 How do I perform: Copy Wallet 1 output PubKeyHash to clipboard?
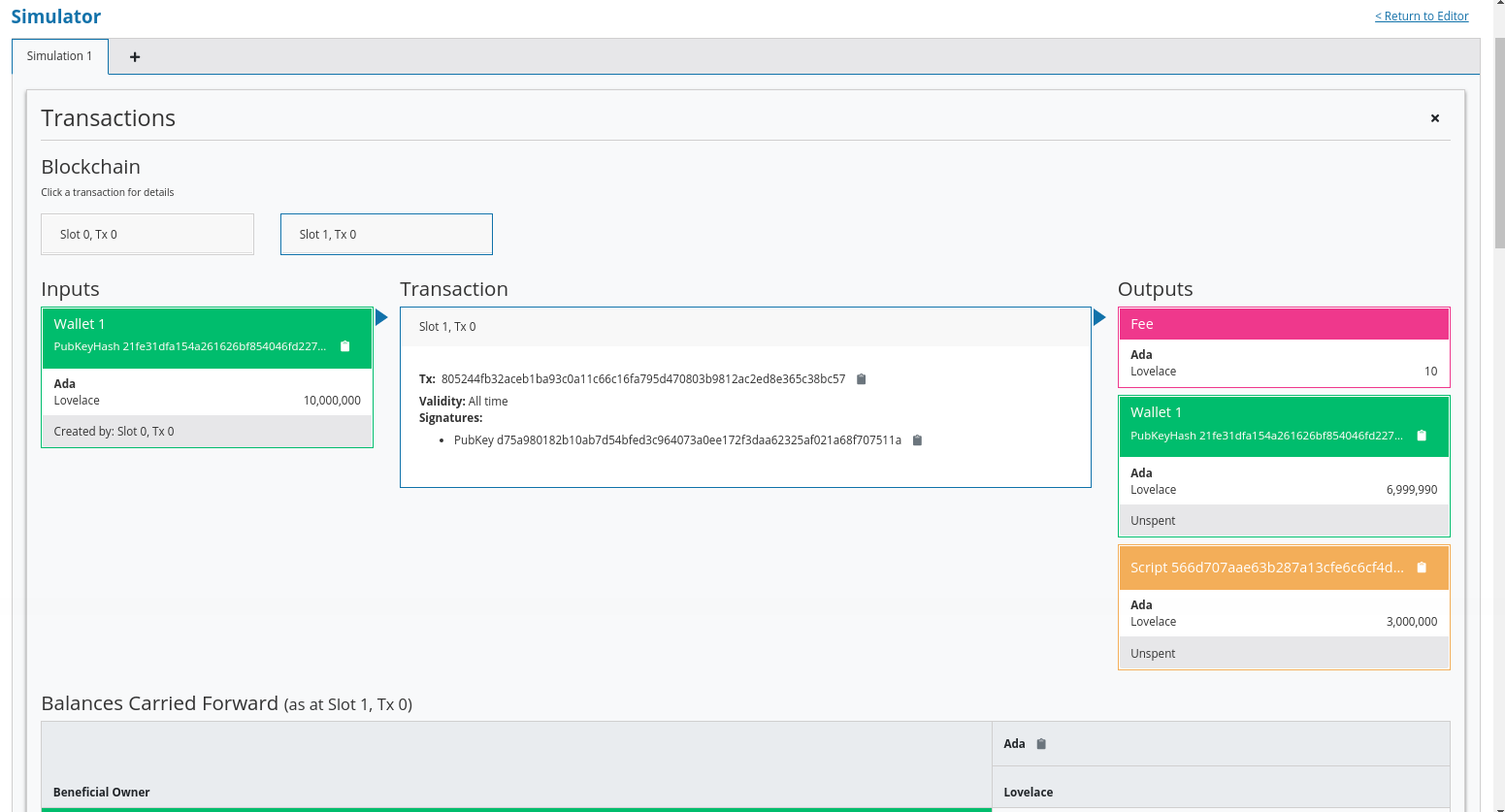[x=1422, y=436]
